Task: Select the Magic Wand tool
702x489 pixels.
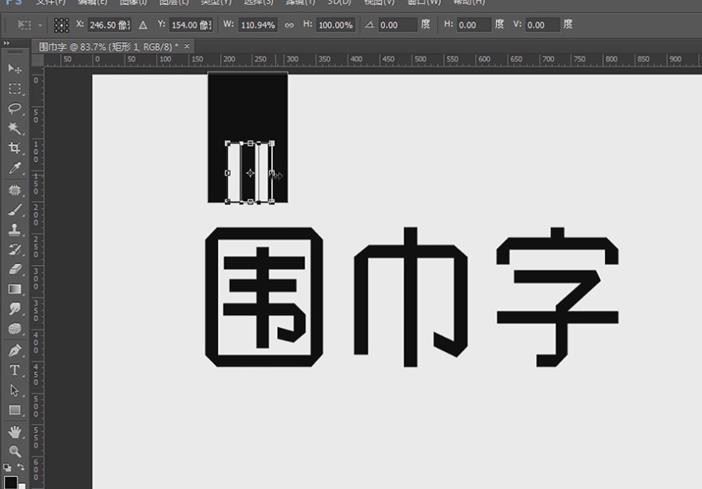Action: pos(14,128)
